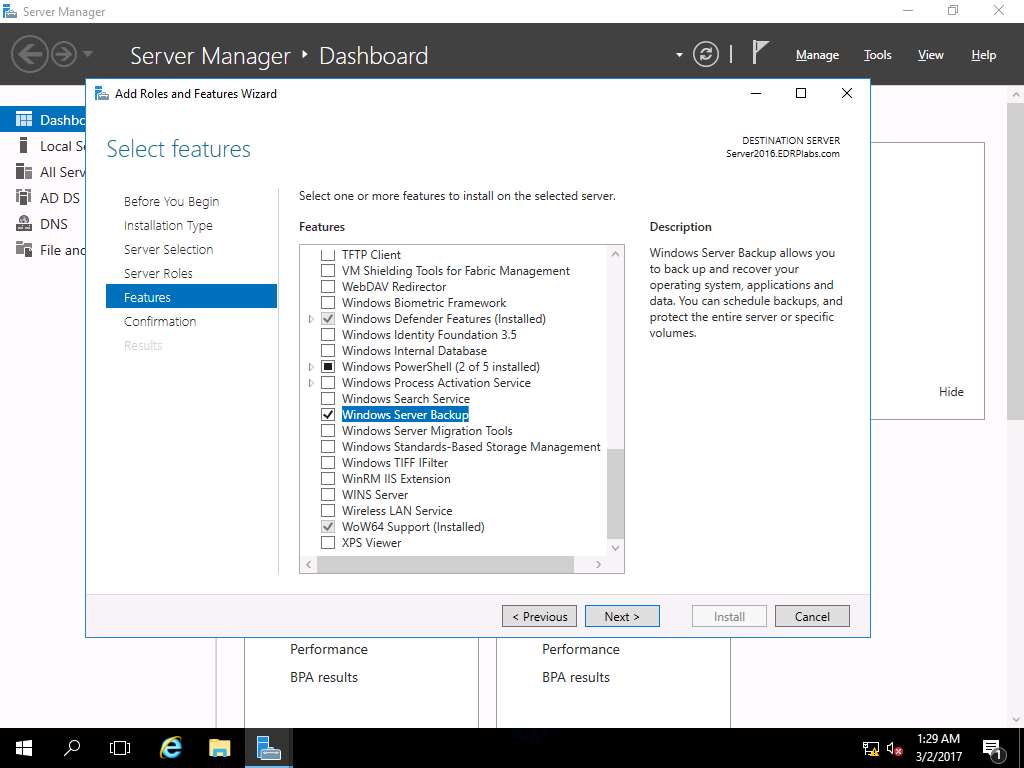Click the taskbar clock and date
The width and height of the screenshot is (1024, 768).
click(938, 748)
